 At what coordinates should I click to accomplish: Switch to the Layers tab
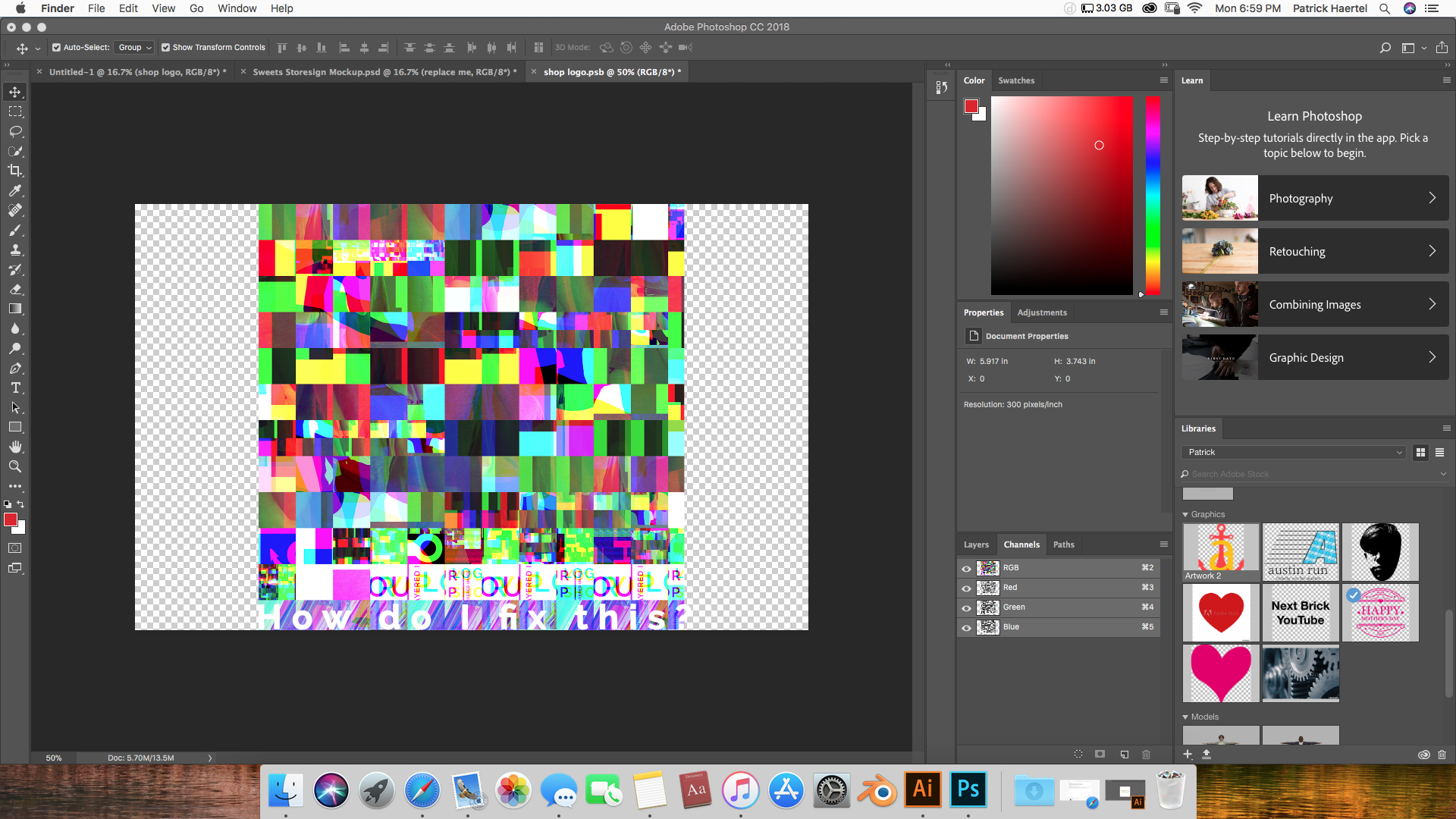(977, 544)
